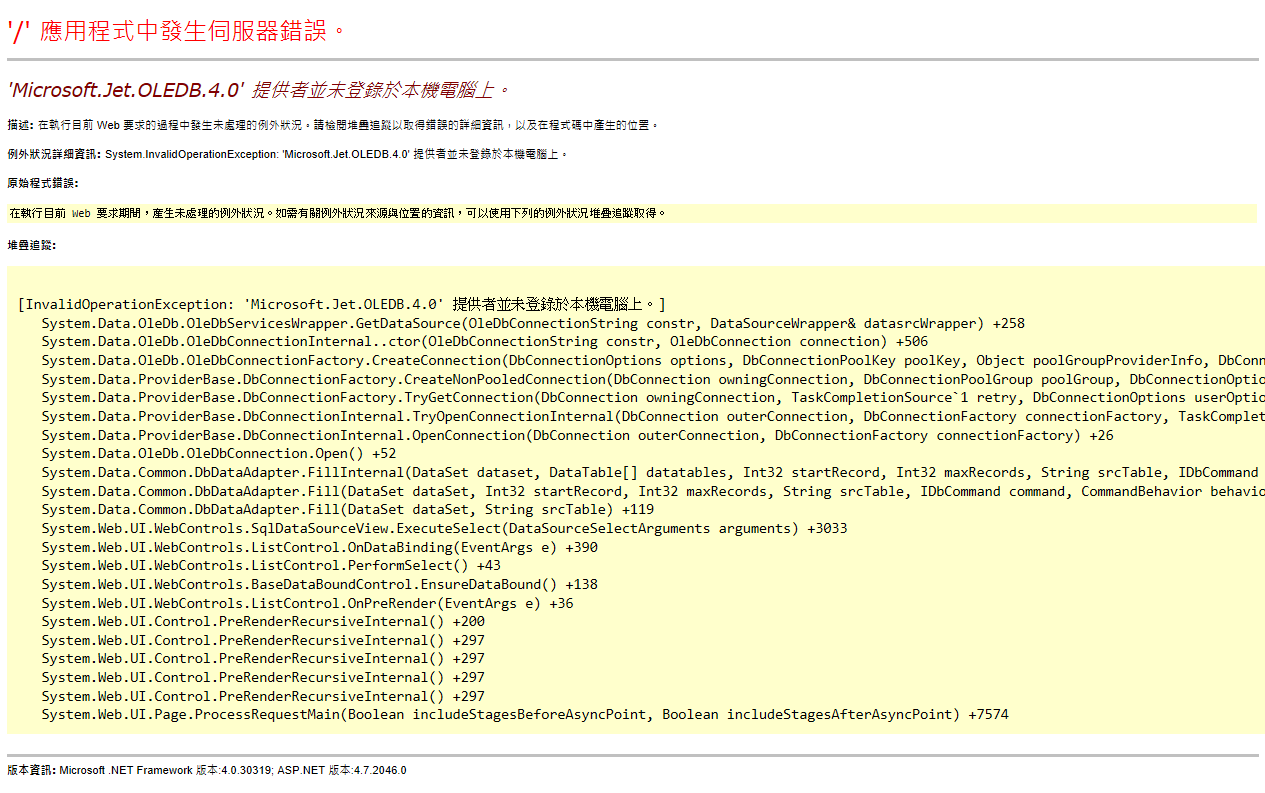The width and height of the screenshot is (1265, 793).
Task: Select the PreRenderRecursiveInternal() +200 line
Action: click(x=263, y=621)
